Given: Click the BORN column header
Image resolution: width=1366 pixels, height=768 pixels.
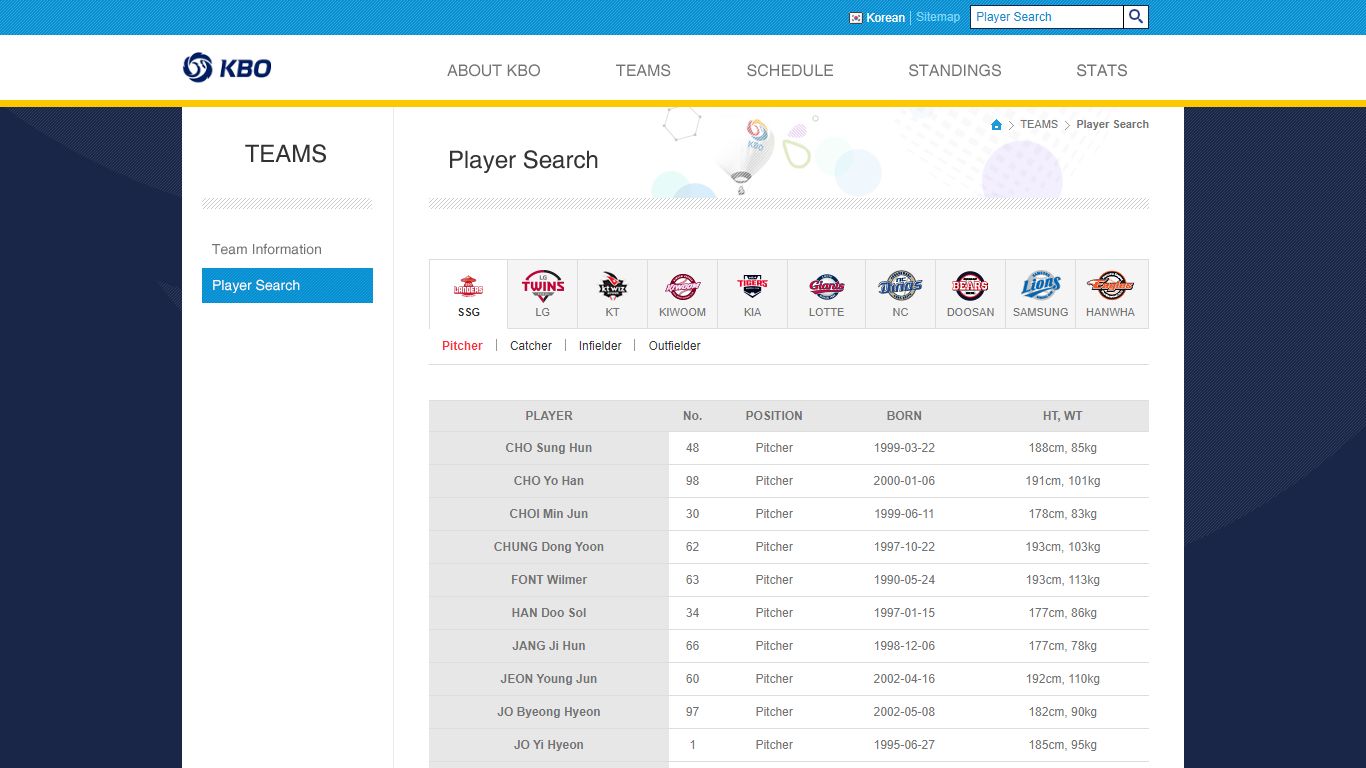Looking at the screenshot, I should pos(904,416).
